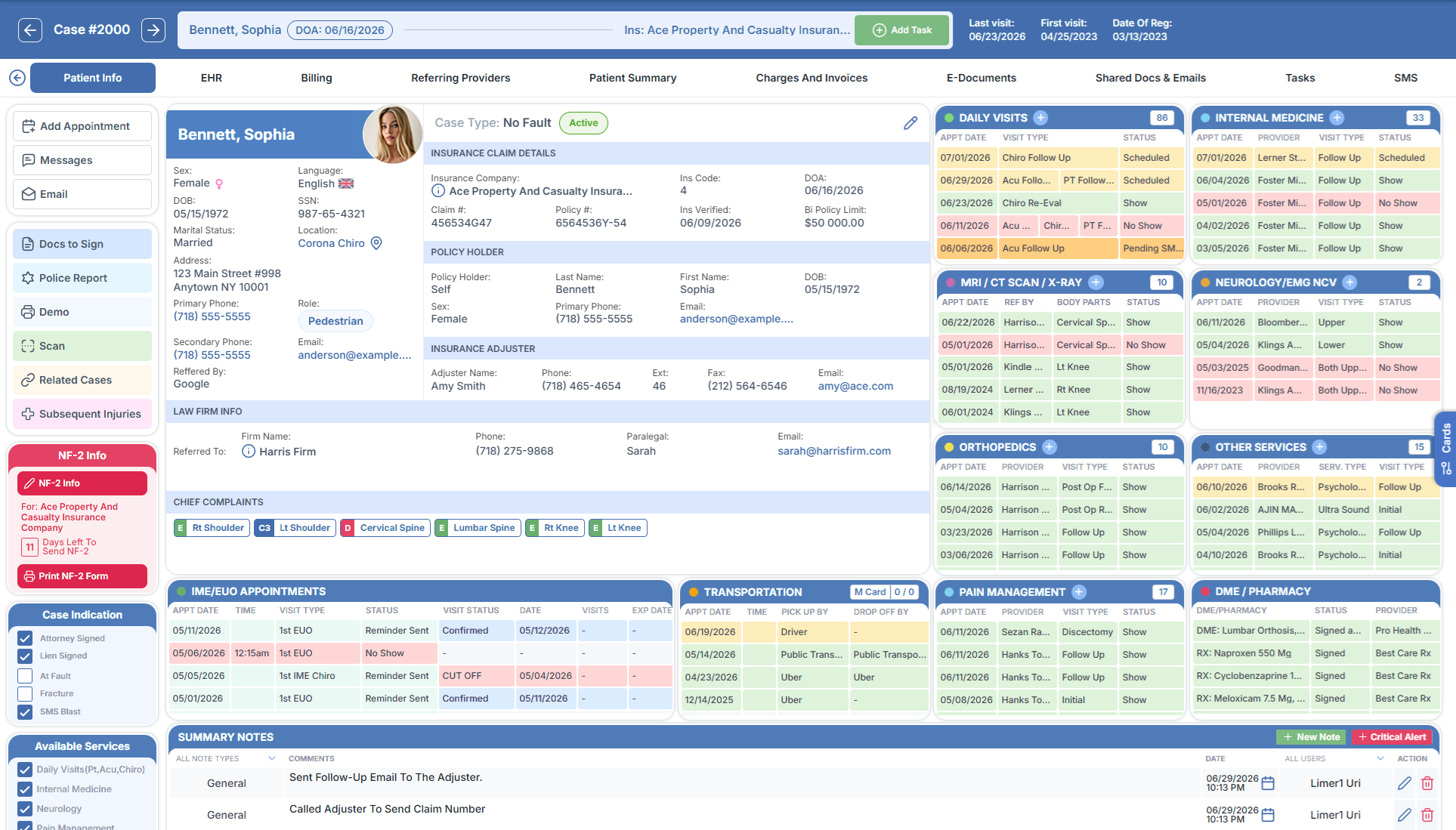The width and height of the screenshot is (1456, 830).
Task: Open Subsequent Injuries
Action: [x=82, y=414]
